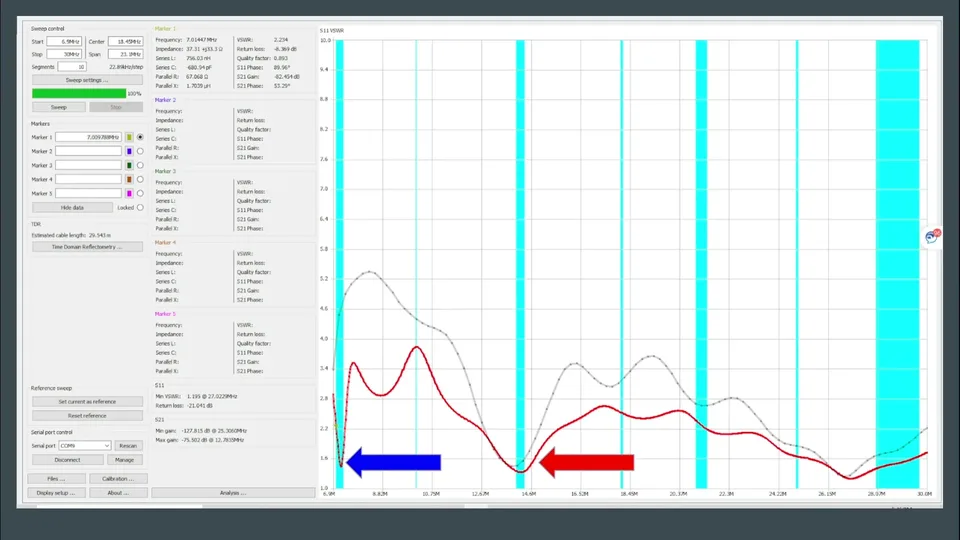The image size is (960, 540).
Task: Rescan serial ports
Action: tap(128, 446)
